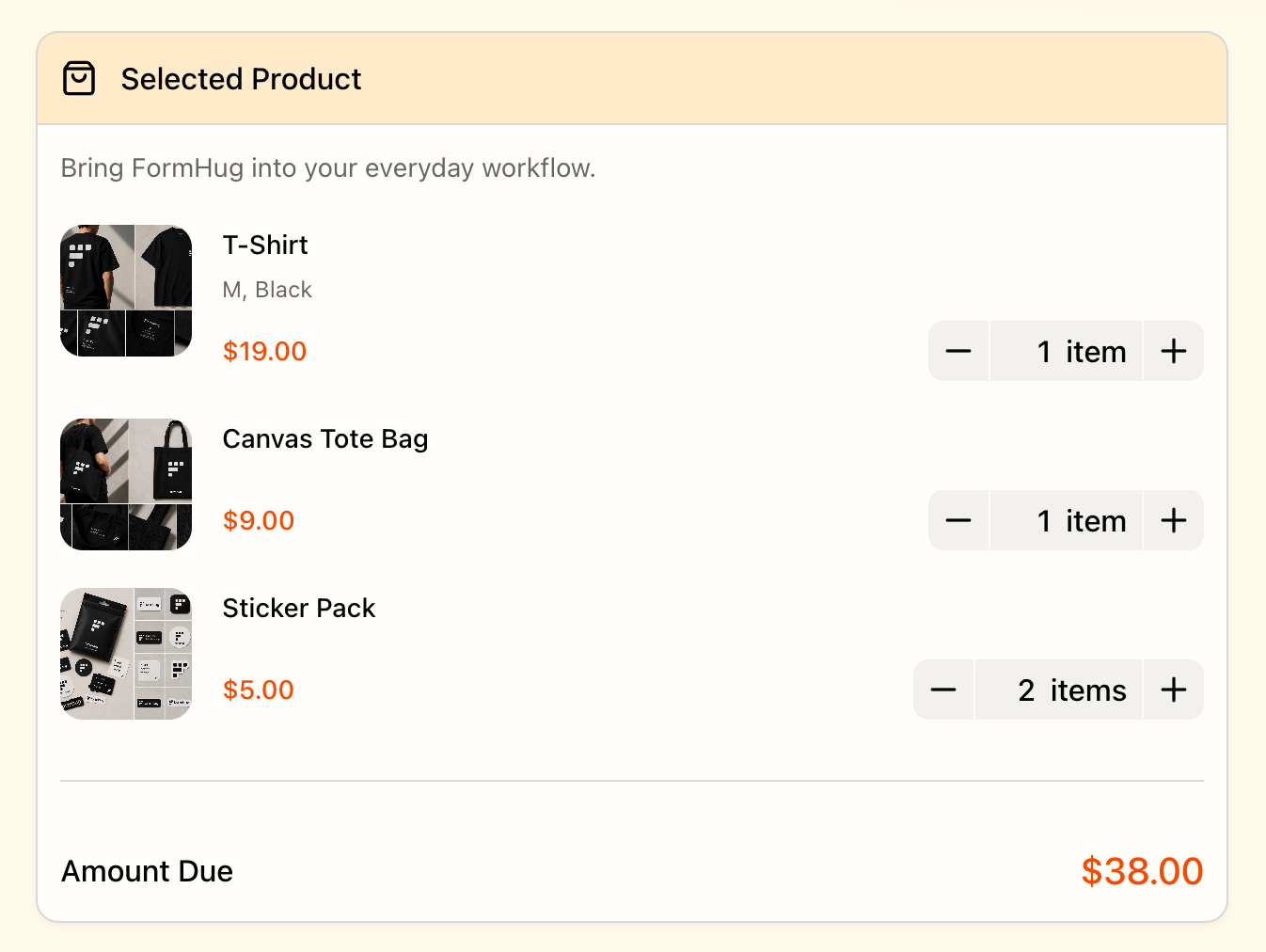Screen dimensions: 1266x952
Task: Open the Sticker Pack thumbnail
Action: (x=126, y=654)
